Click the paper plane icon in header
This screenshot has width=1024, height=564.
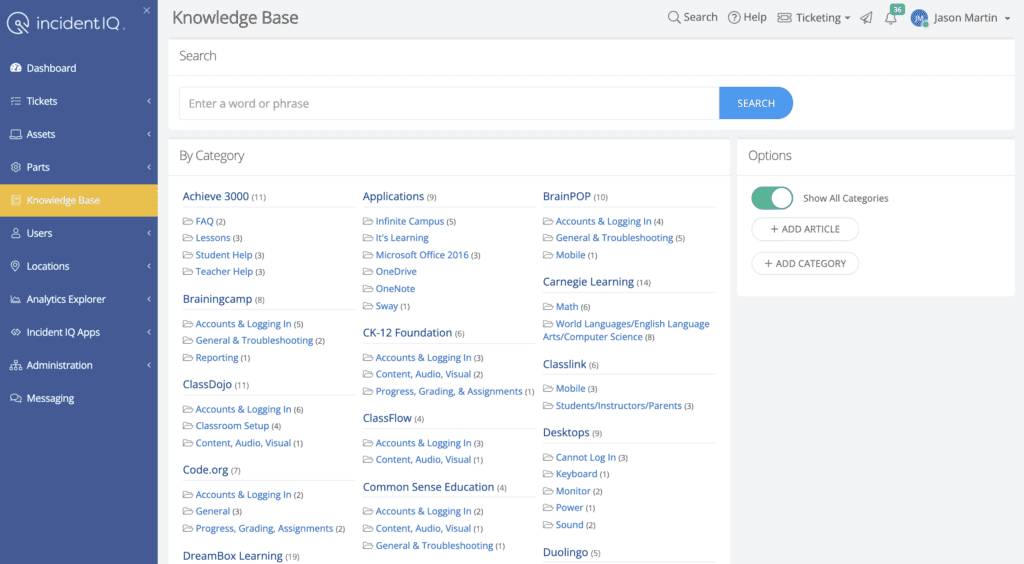pyautogui.click(x=866, y=18)
